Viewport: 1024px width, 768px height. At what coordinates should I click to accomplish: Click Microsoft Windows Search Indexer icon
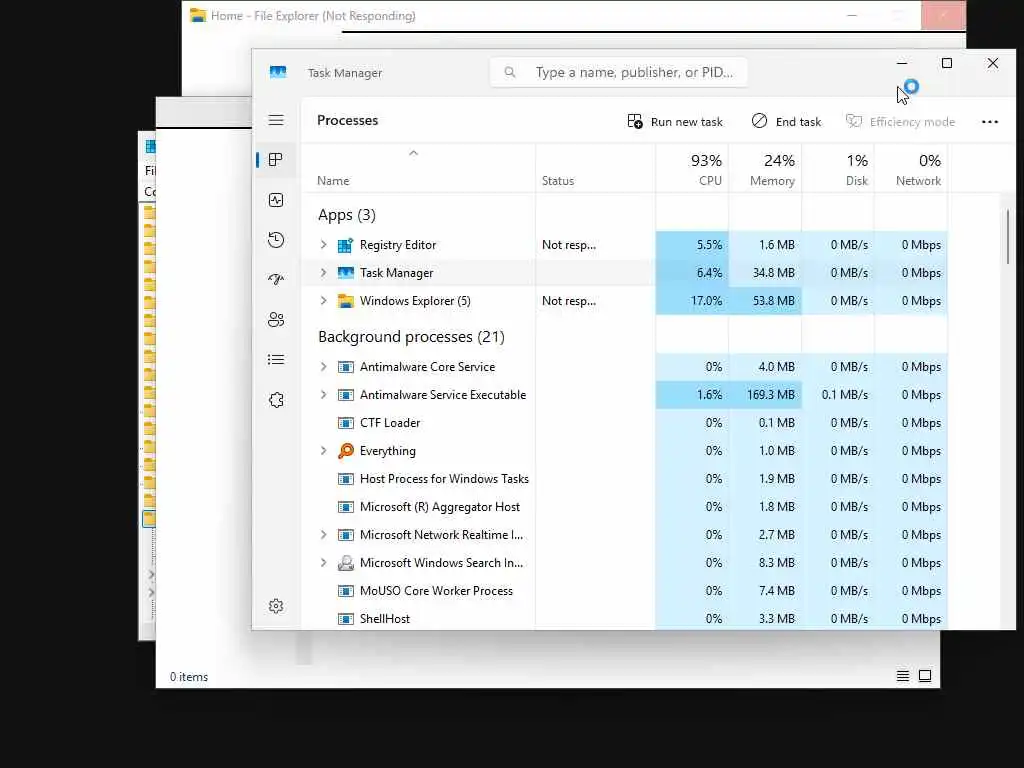pos(345,563)
